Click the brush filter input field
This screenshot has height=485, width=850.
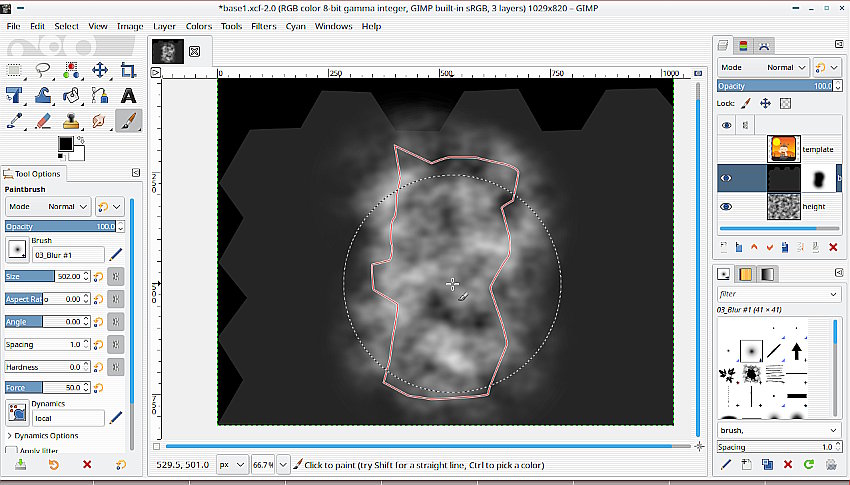[x=770, y=294]
